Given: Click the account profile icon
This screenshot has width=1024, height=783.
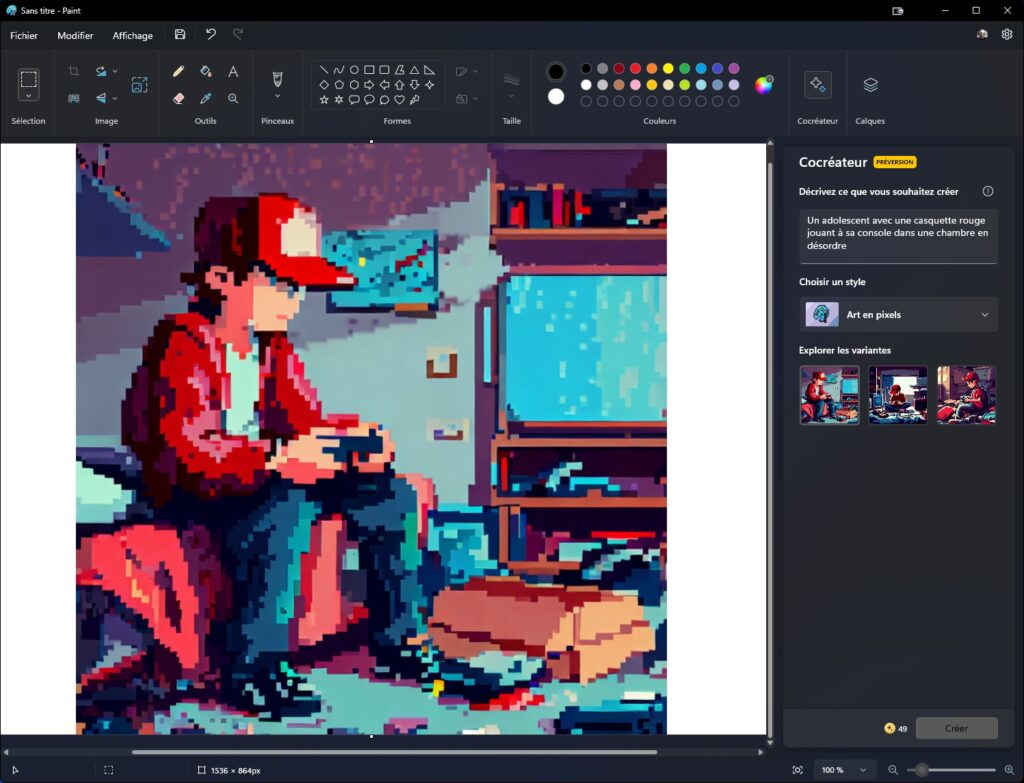Looking at the screenshot, I should 982,35.
